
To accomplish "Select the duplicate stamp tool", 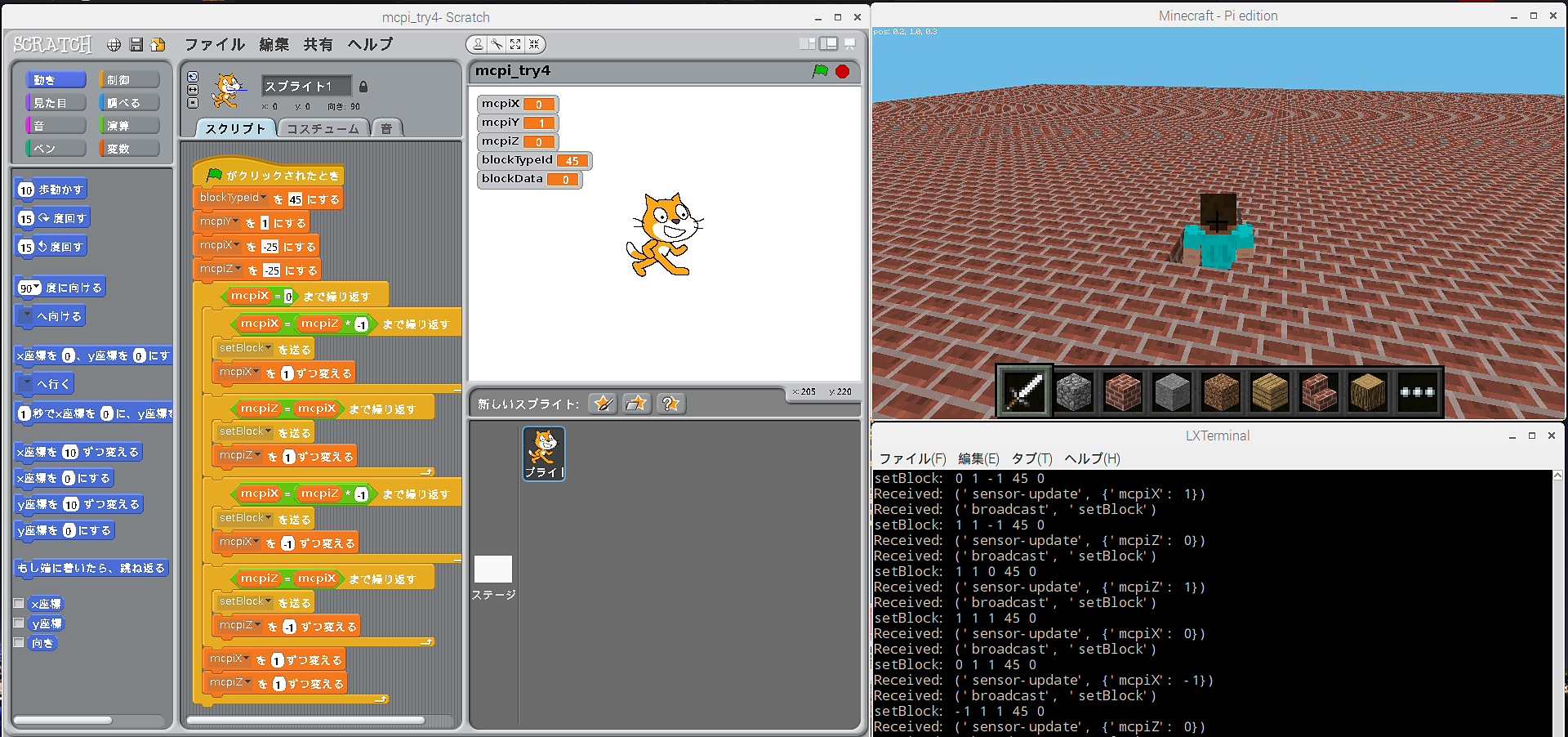I will point(479,44).
